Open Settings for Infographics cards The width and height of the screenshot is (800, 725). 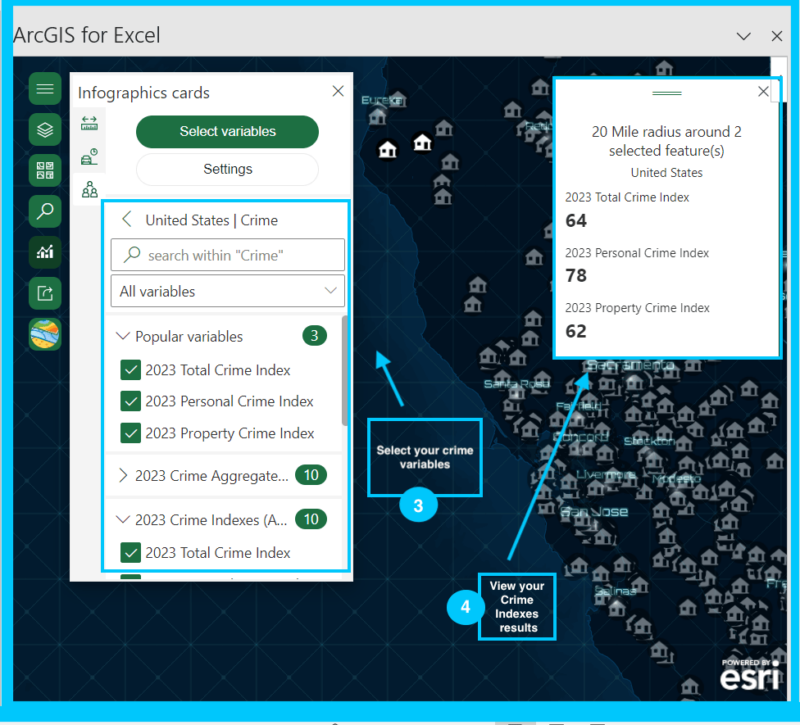pos(227,169)
